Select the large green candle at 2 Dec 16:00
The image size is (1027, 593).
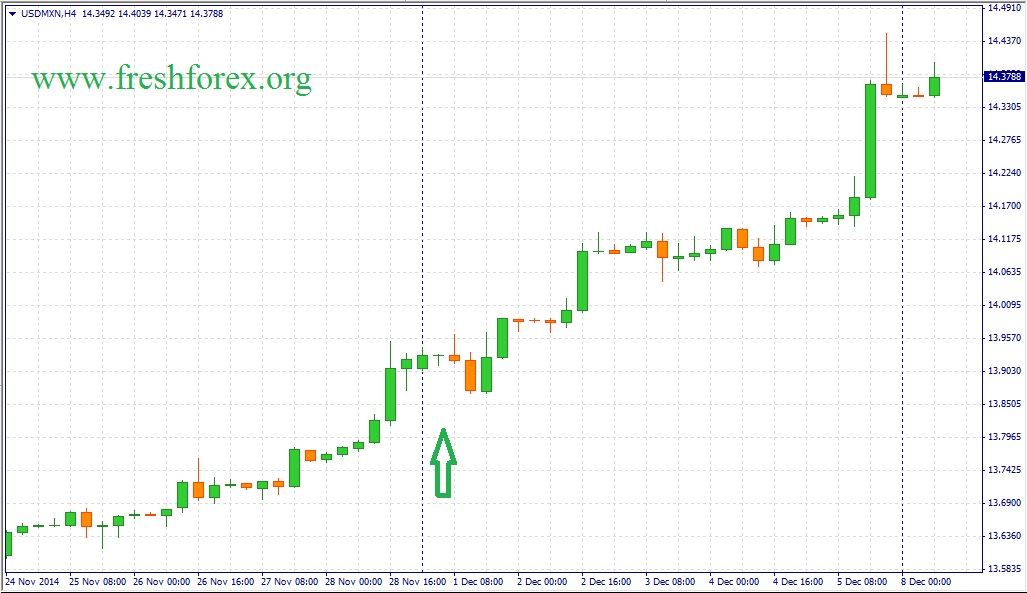[582, 280]
